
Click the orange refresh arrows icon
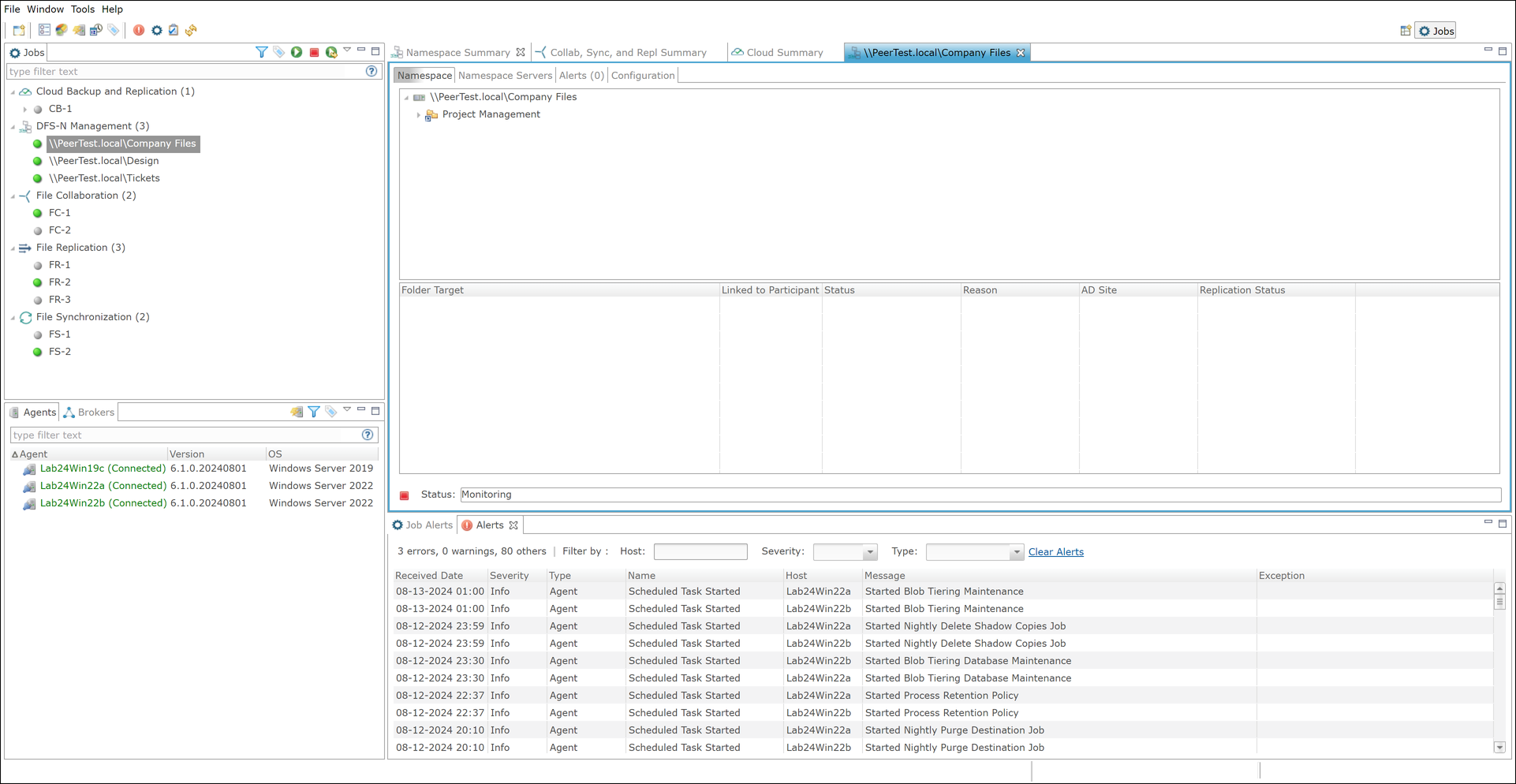[x=191, y=31]
